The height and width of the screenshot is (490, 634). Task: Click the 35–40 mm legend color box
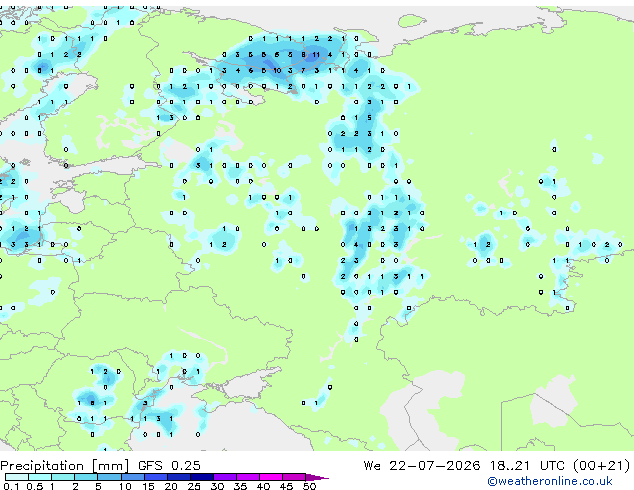[x=247, y=477]
